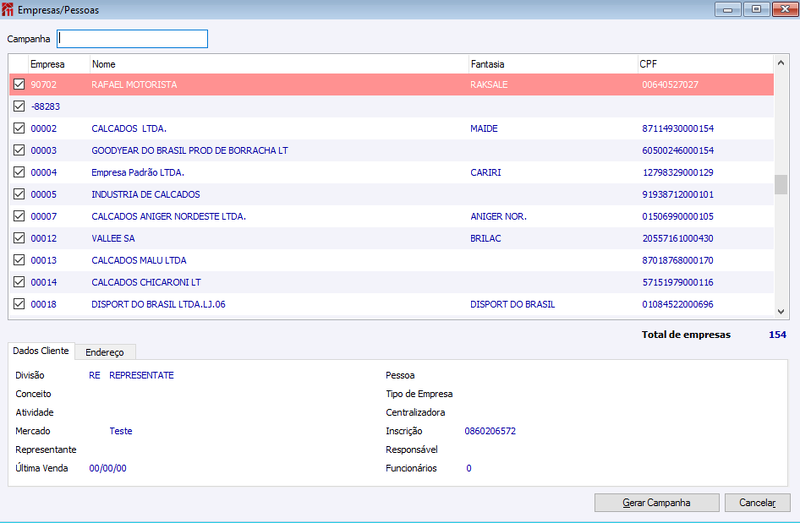Click the ANIGER NOR. fantasia cell
This screenshot has height=523, width=800.
[498, 216]
